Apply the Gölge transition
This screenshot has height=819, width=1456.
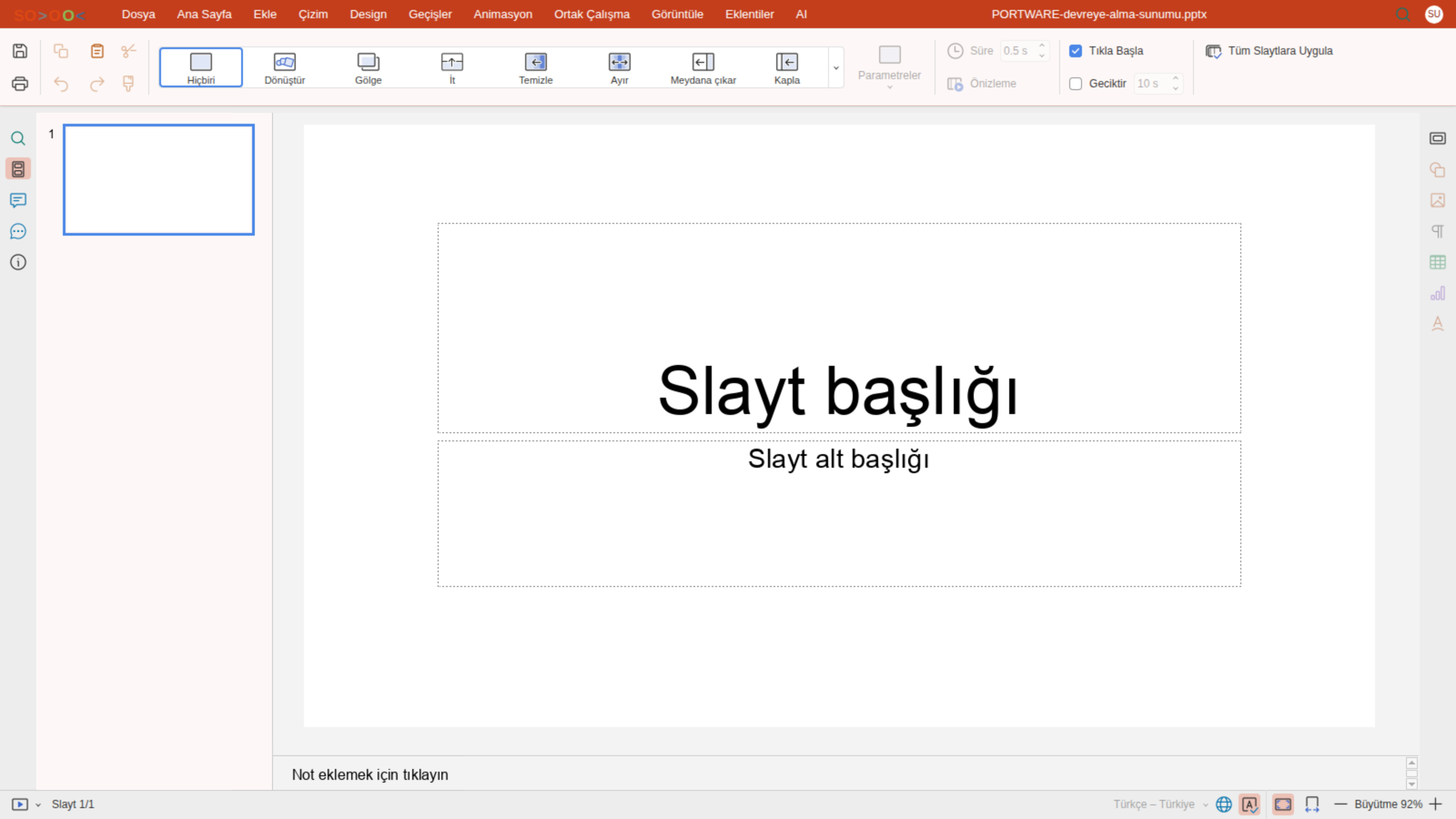(x=368, y=67)
